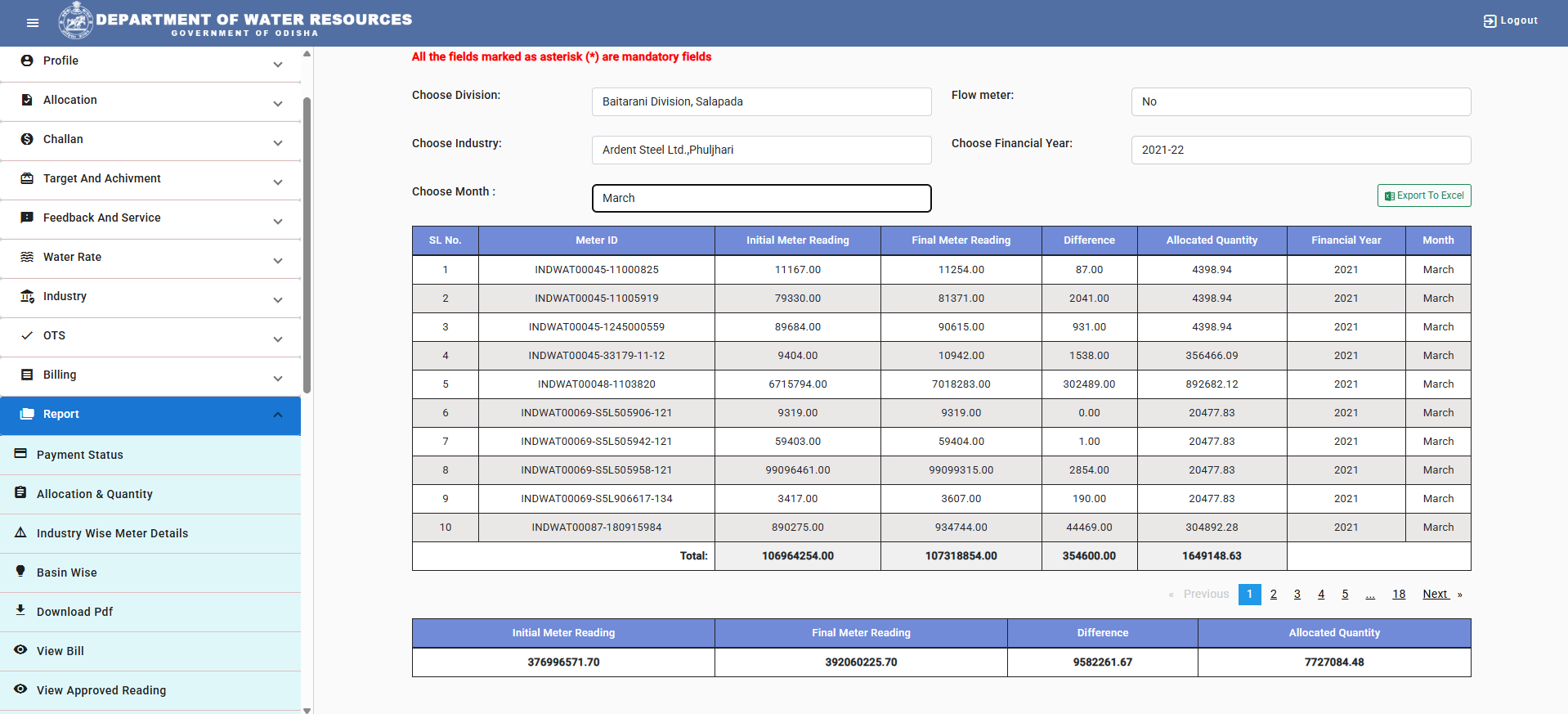Open Payment Status report

click(150, 455)
